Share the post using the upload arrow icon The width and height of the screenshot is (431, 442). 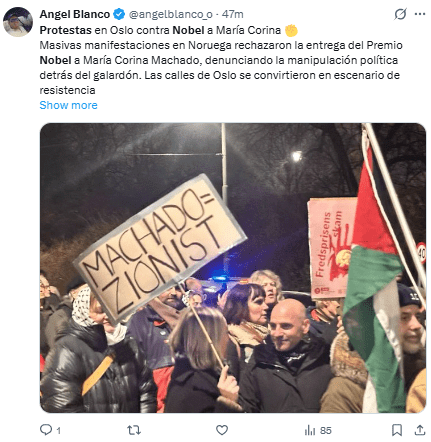(420, 430)
